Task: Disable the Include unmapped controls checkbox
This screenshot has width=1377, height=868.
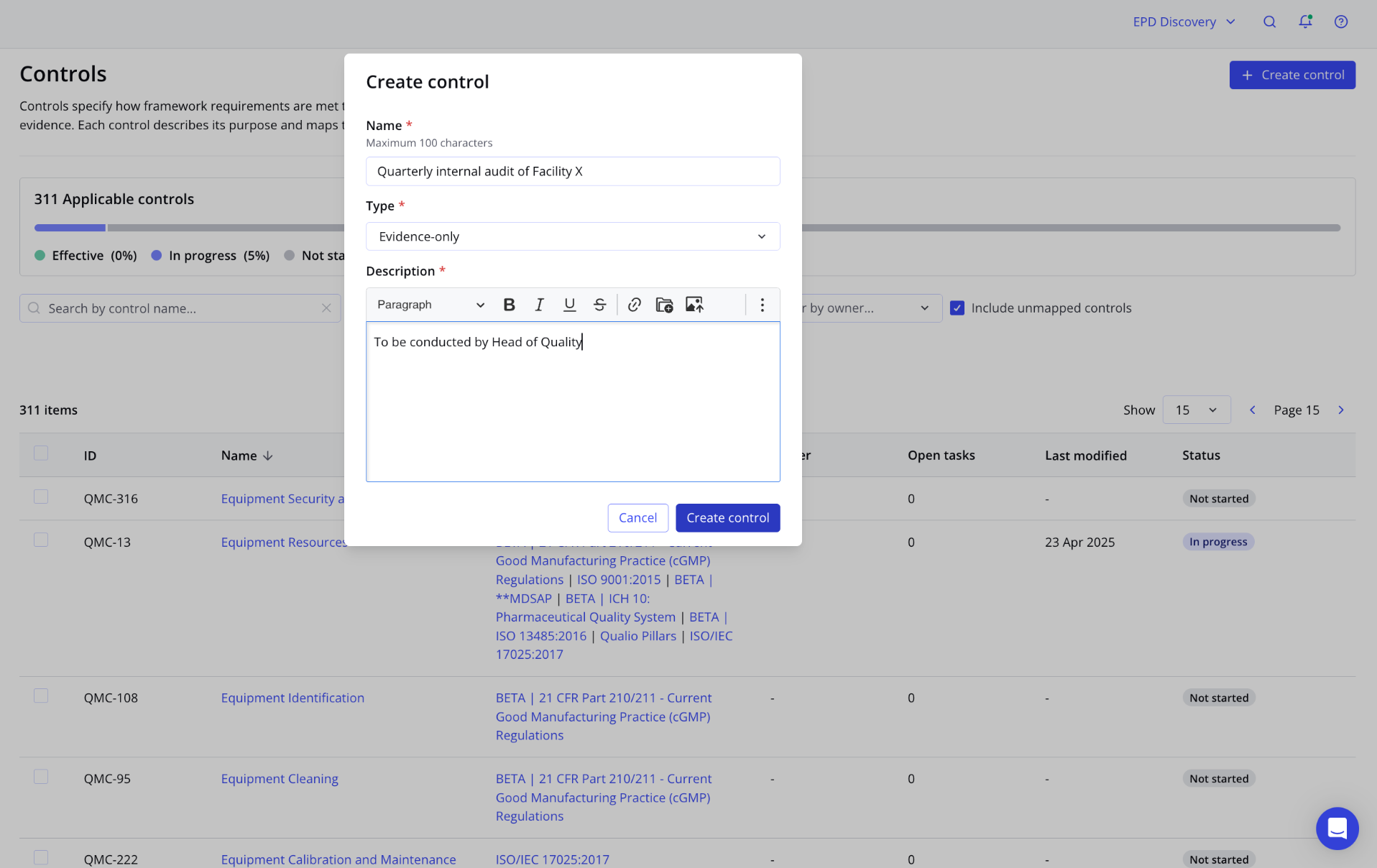Action: (x=957, y=308)
